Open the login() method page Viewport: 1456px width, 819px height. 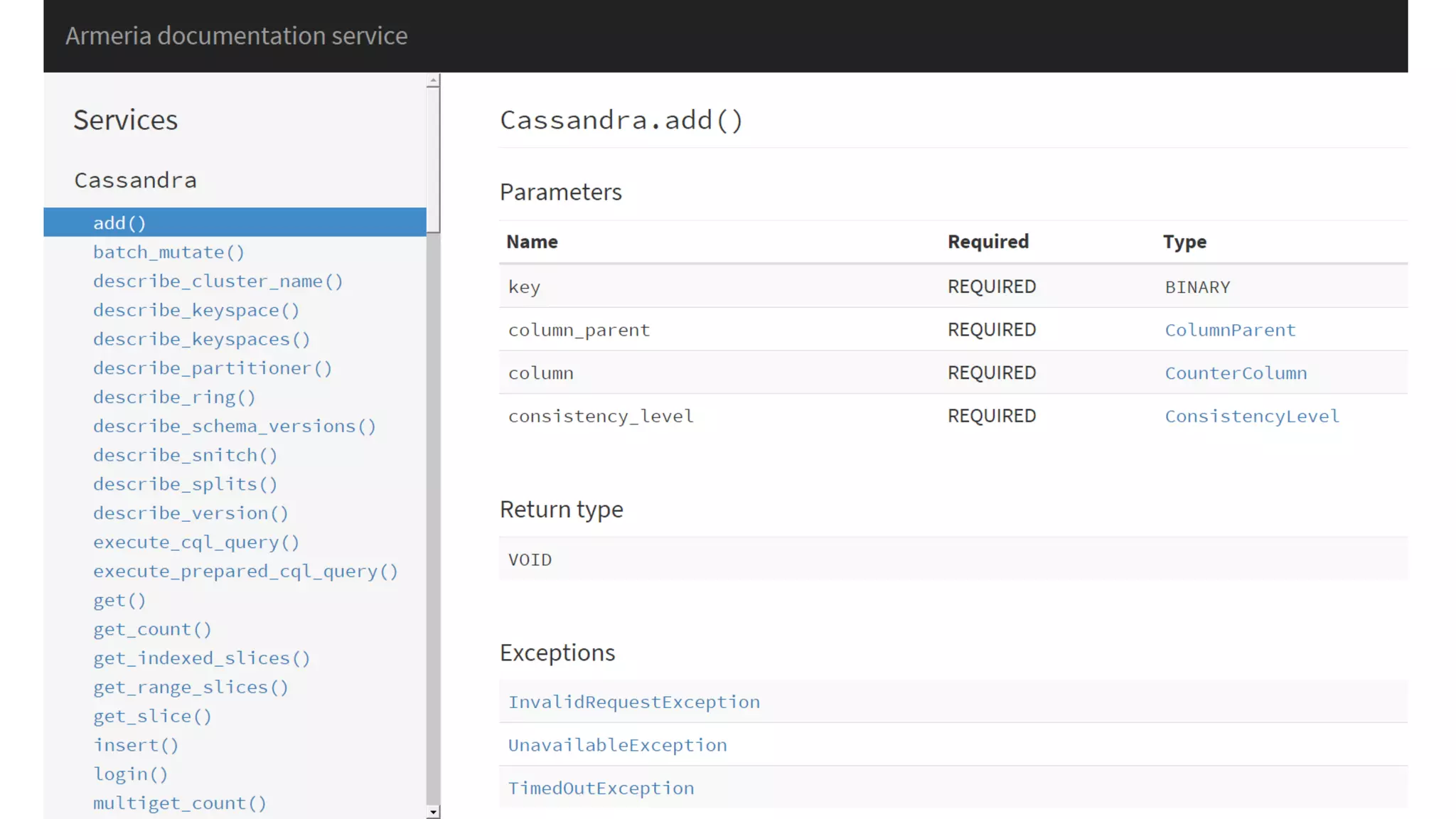130,774
